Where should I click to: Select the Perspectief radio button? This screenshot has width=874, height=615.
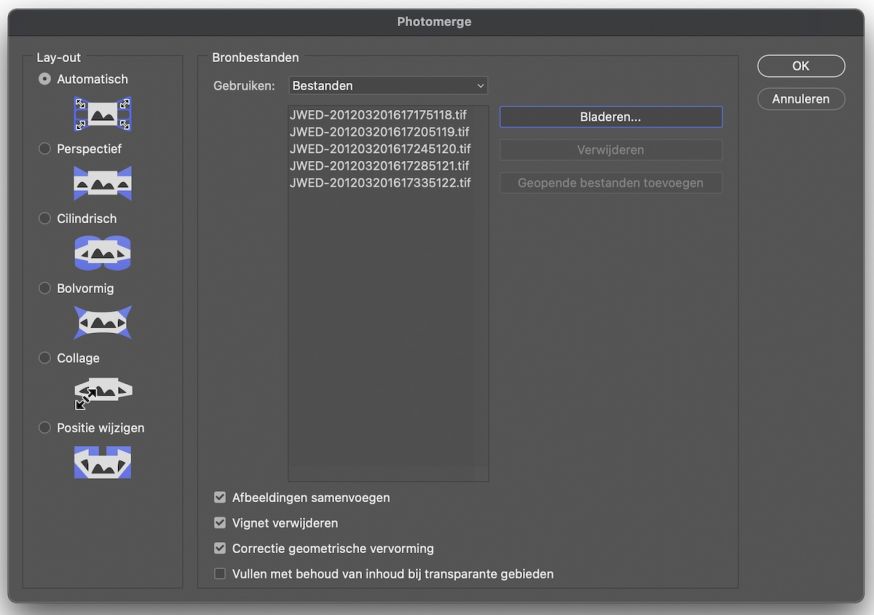click(45, 148)
